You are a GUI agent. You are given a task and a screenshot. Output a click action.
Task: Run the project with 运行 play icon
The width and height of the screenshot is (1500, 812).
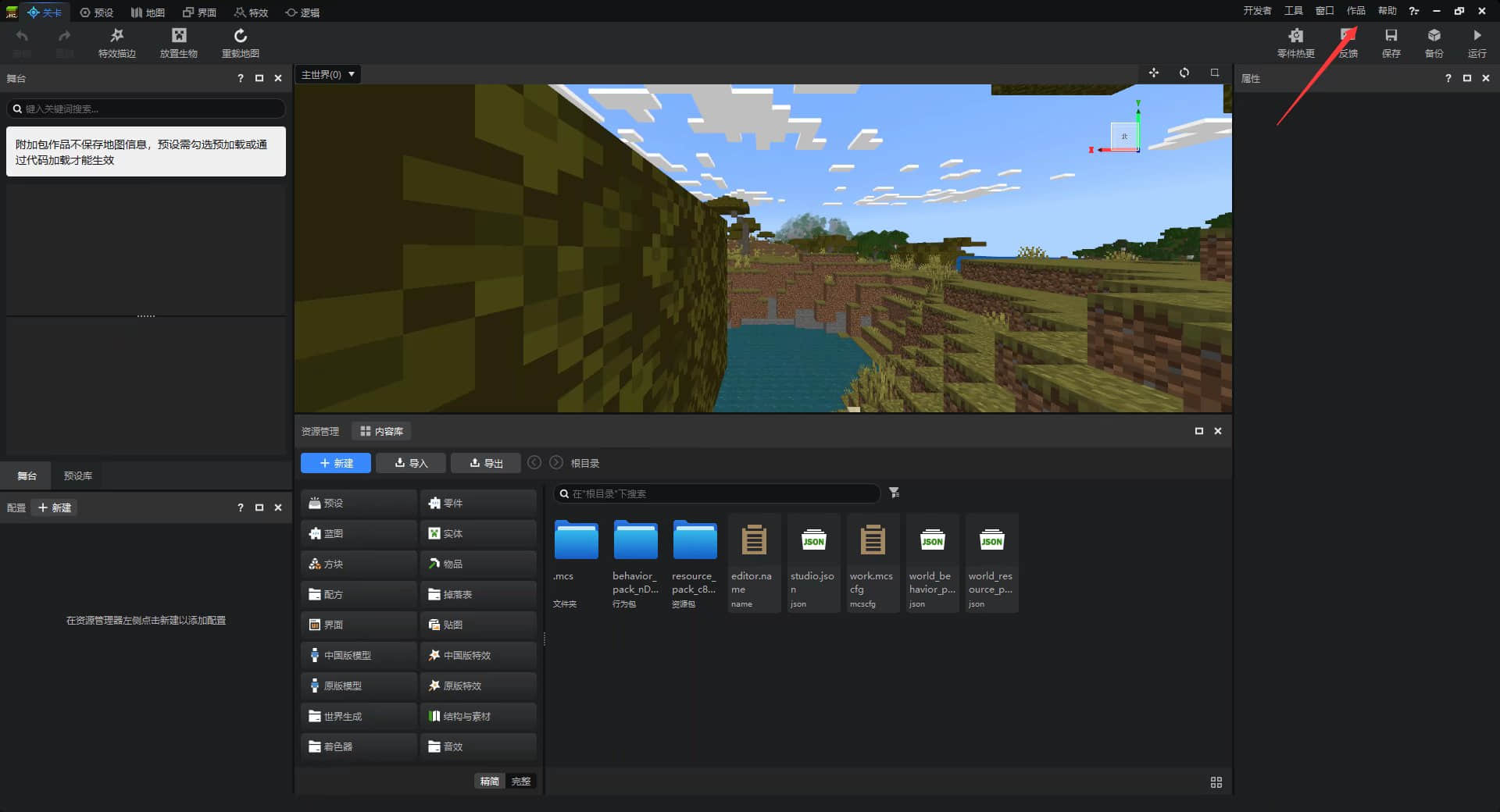[x=1477, y=43]
